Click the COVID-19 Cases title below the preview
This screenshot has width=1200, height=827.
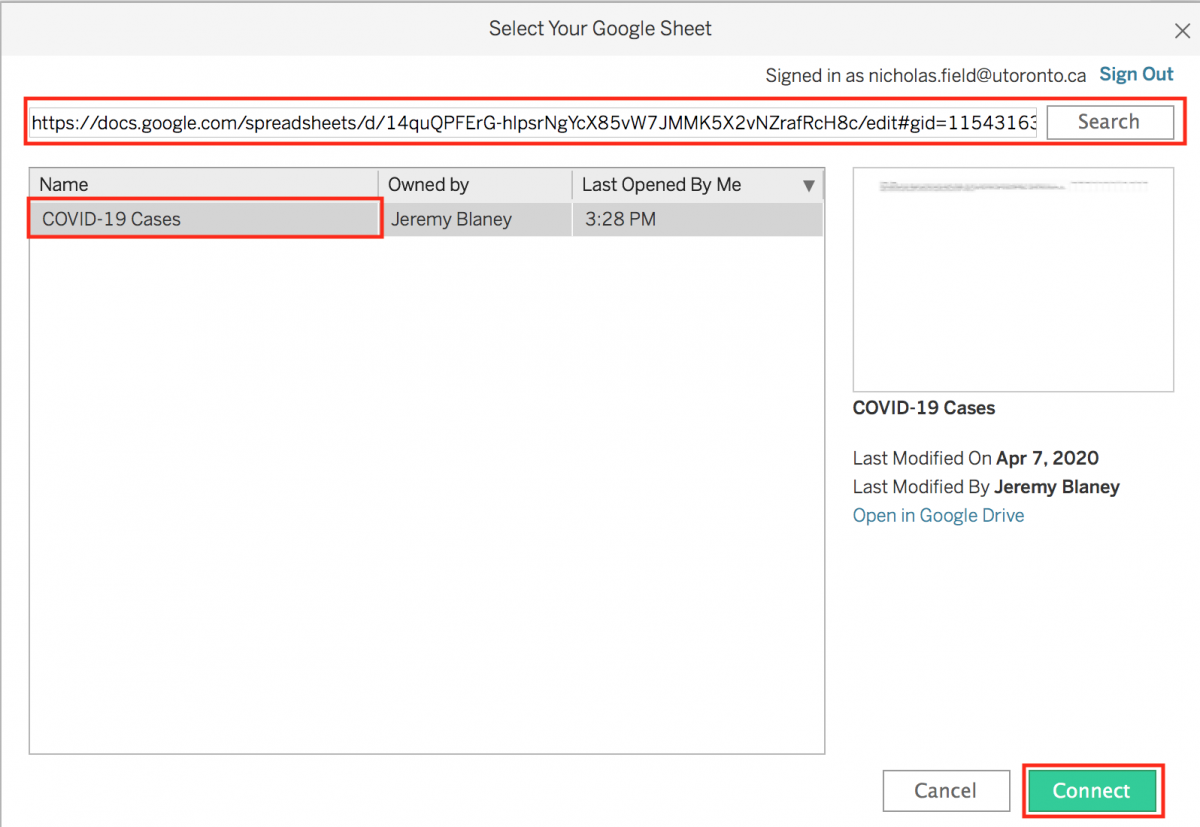point(923,408)
